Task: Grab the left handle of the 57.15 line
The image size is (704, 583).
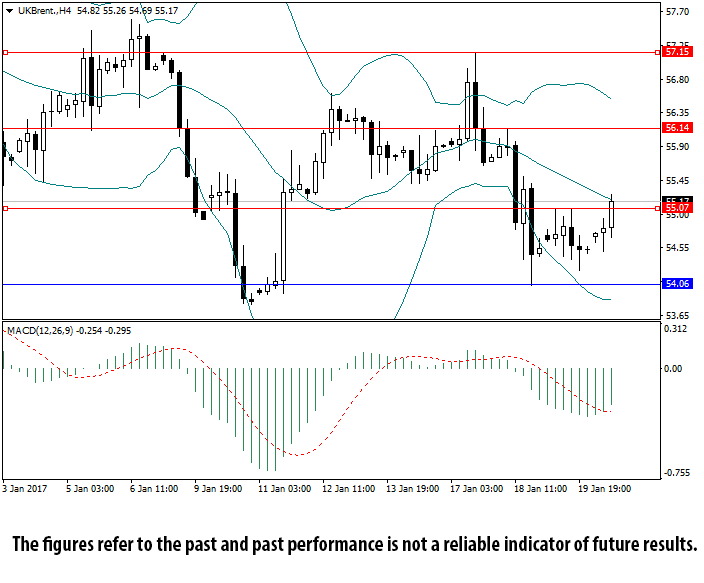Action: tap(5, 53)
